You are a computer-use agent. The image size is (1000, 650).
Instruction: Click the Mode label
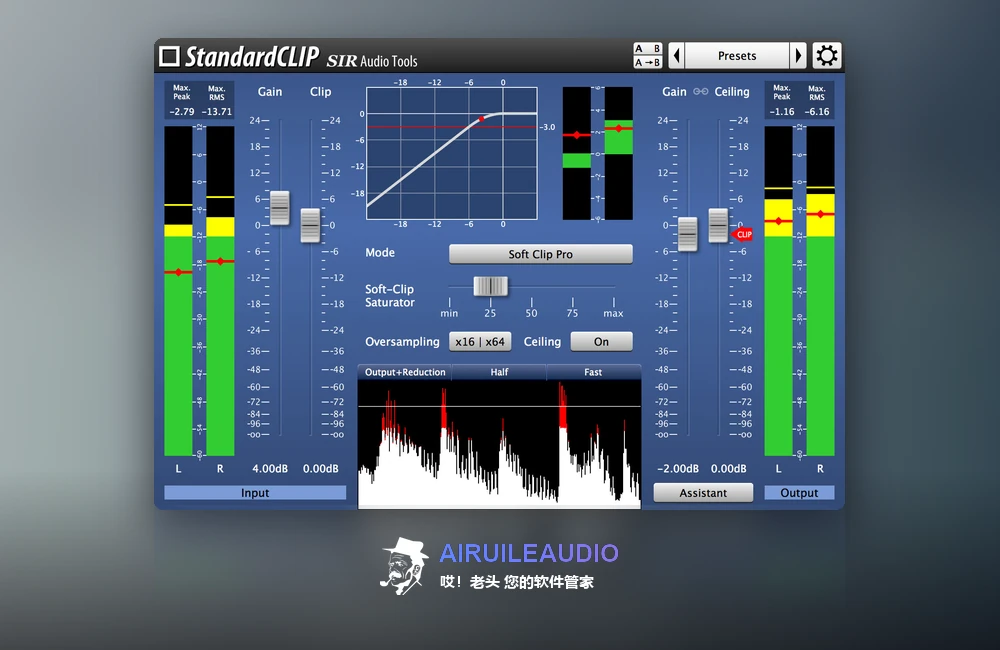click(x=380, y=253)
